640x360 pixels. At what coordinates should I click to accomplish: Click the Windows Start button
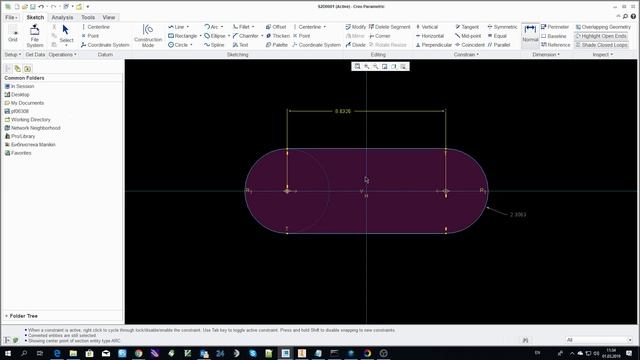point(8,353)
